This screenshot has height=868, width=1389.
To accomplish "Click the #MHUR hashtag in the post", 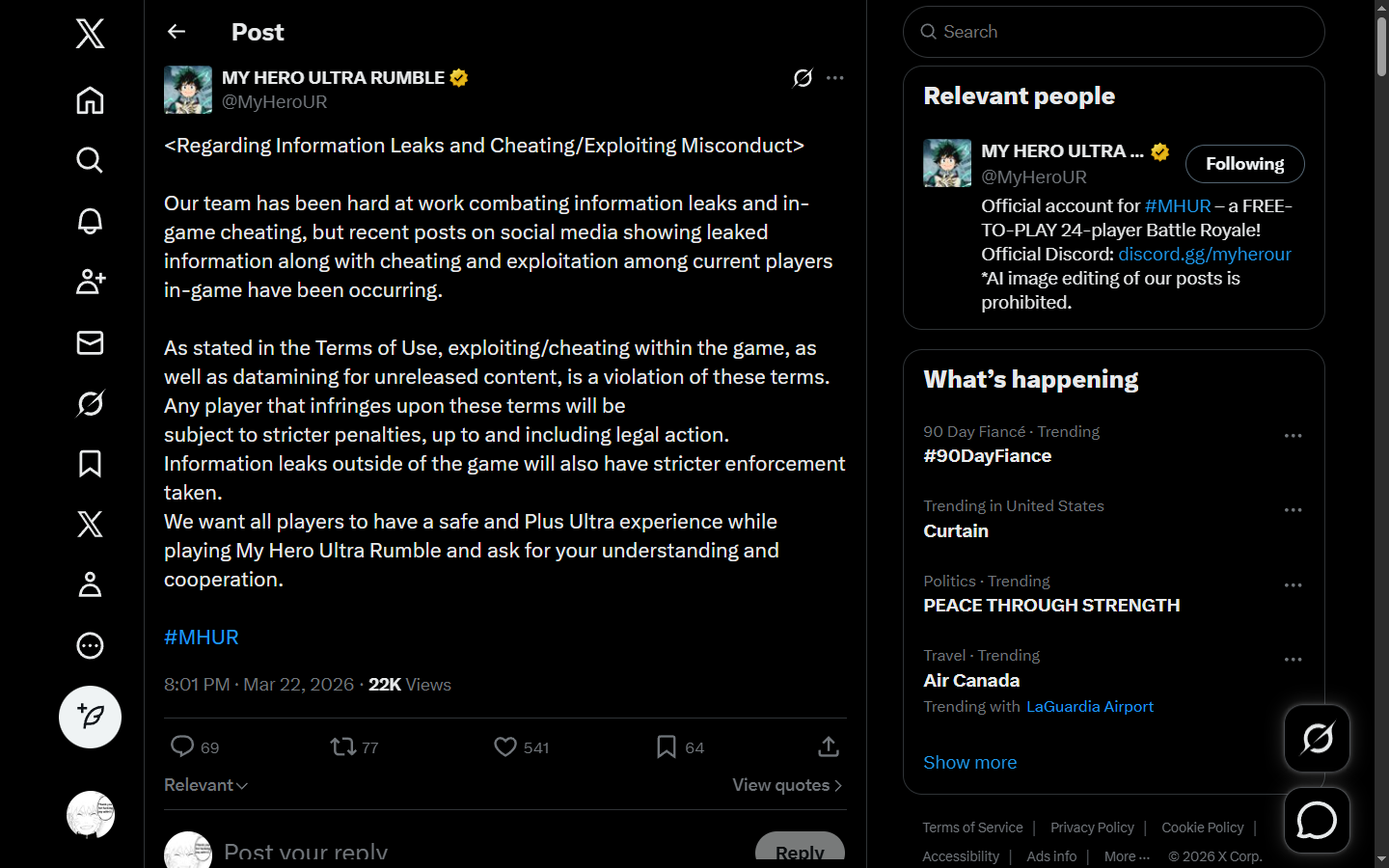I will [202, 637].
